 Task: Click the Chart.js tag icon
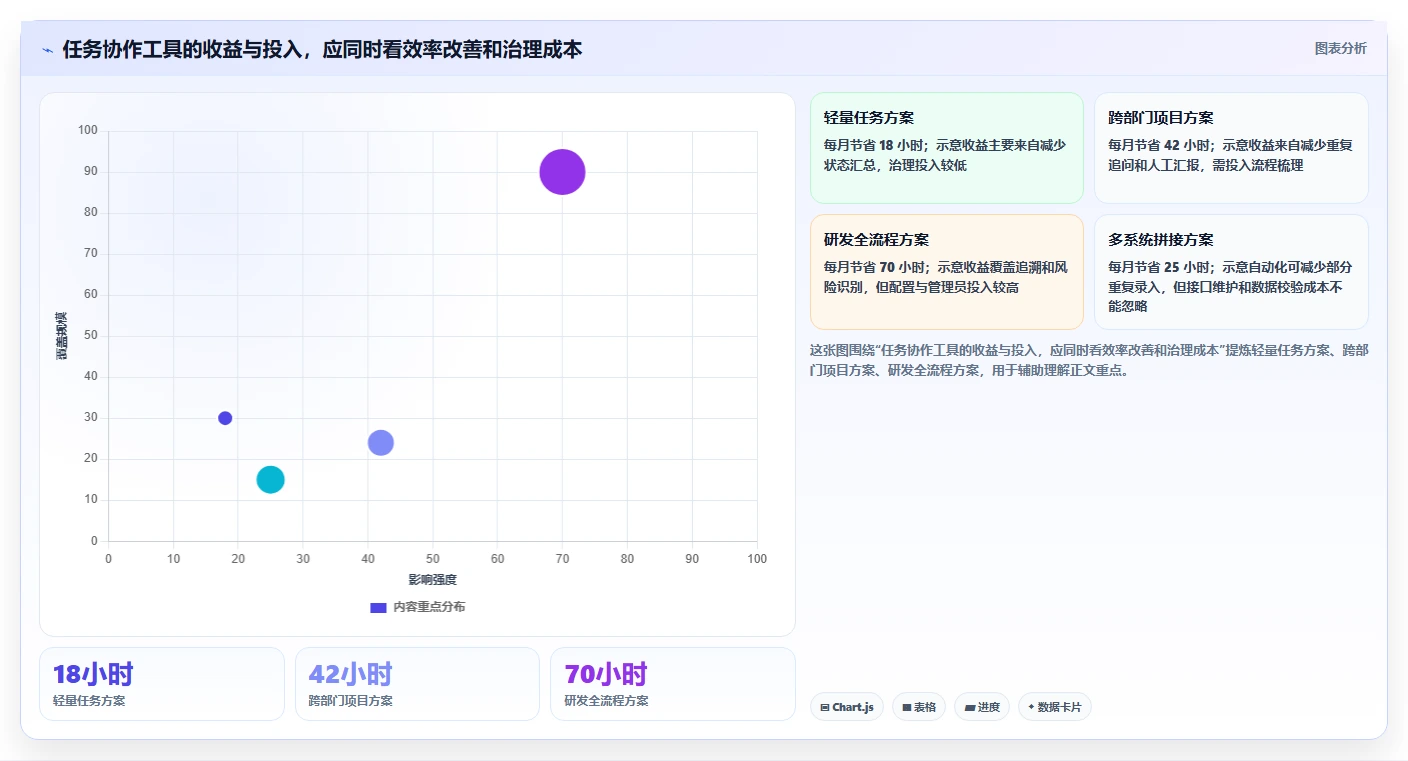pyautogui.click(x=825, y=707)
